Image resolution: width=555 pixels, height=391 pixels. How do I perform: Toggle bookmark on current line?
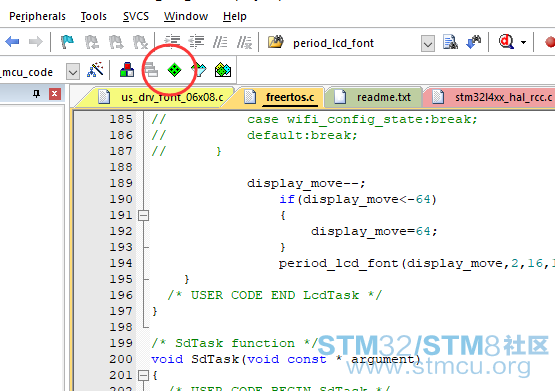pos(67,42)
